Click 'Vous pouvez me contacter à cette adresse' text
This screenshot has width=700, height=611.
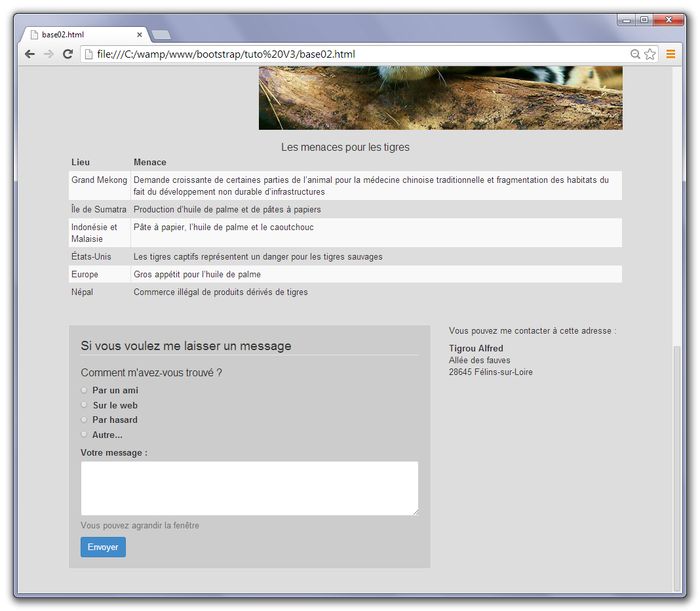pos(532,331)
